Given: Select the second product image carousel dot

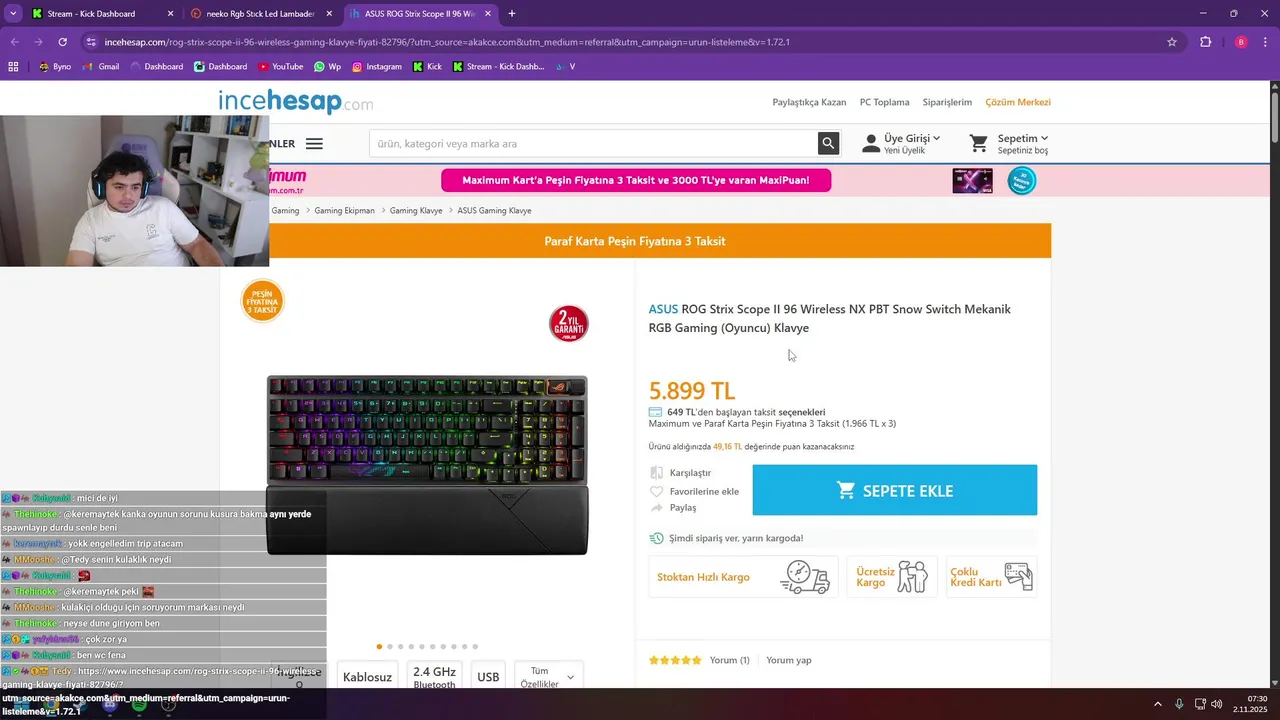Looking at the screenshot, I should pyautogui.click(x=390, y=647).
